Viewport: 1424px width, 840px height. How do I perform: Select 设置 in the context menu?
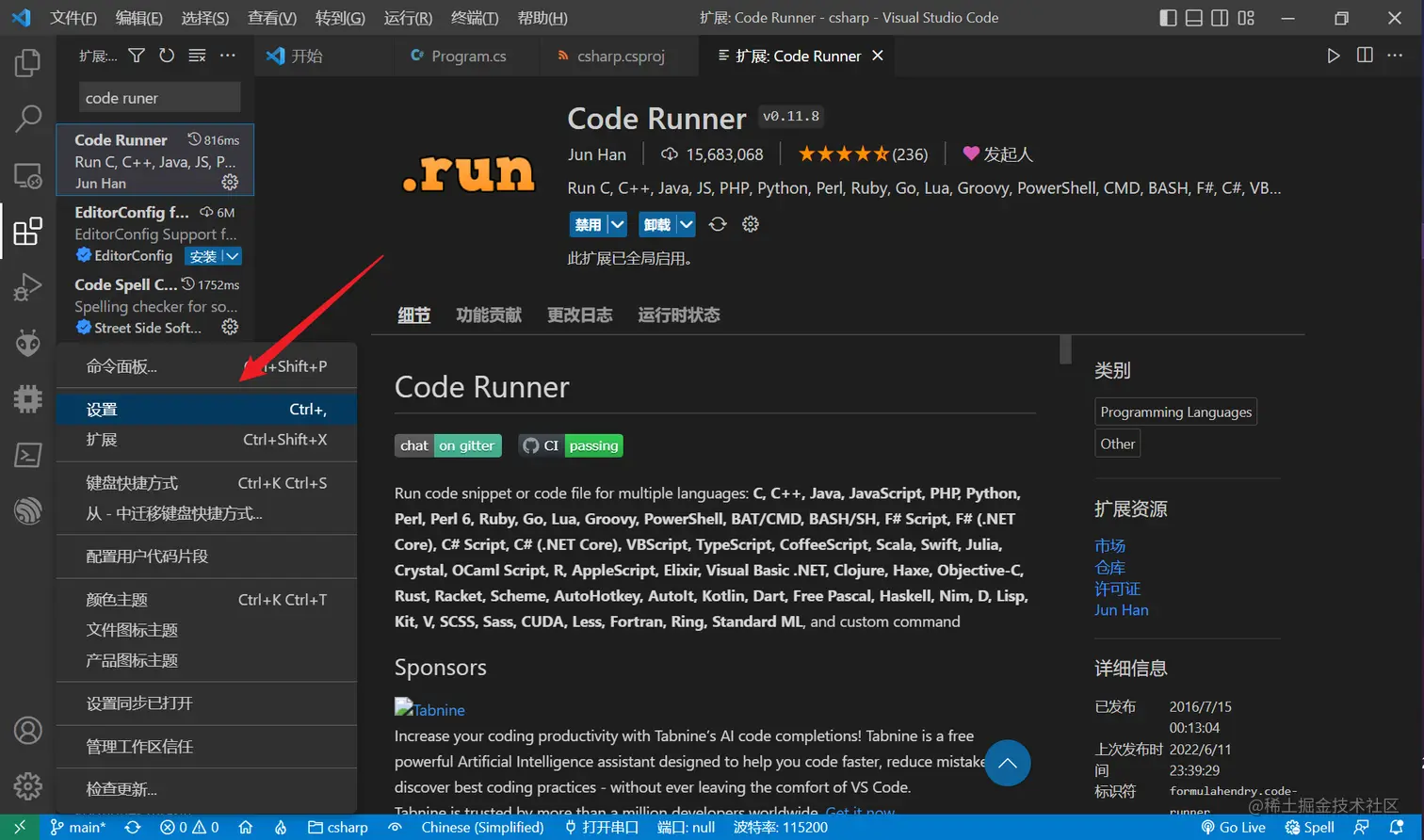click(206, 410)
